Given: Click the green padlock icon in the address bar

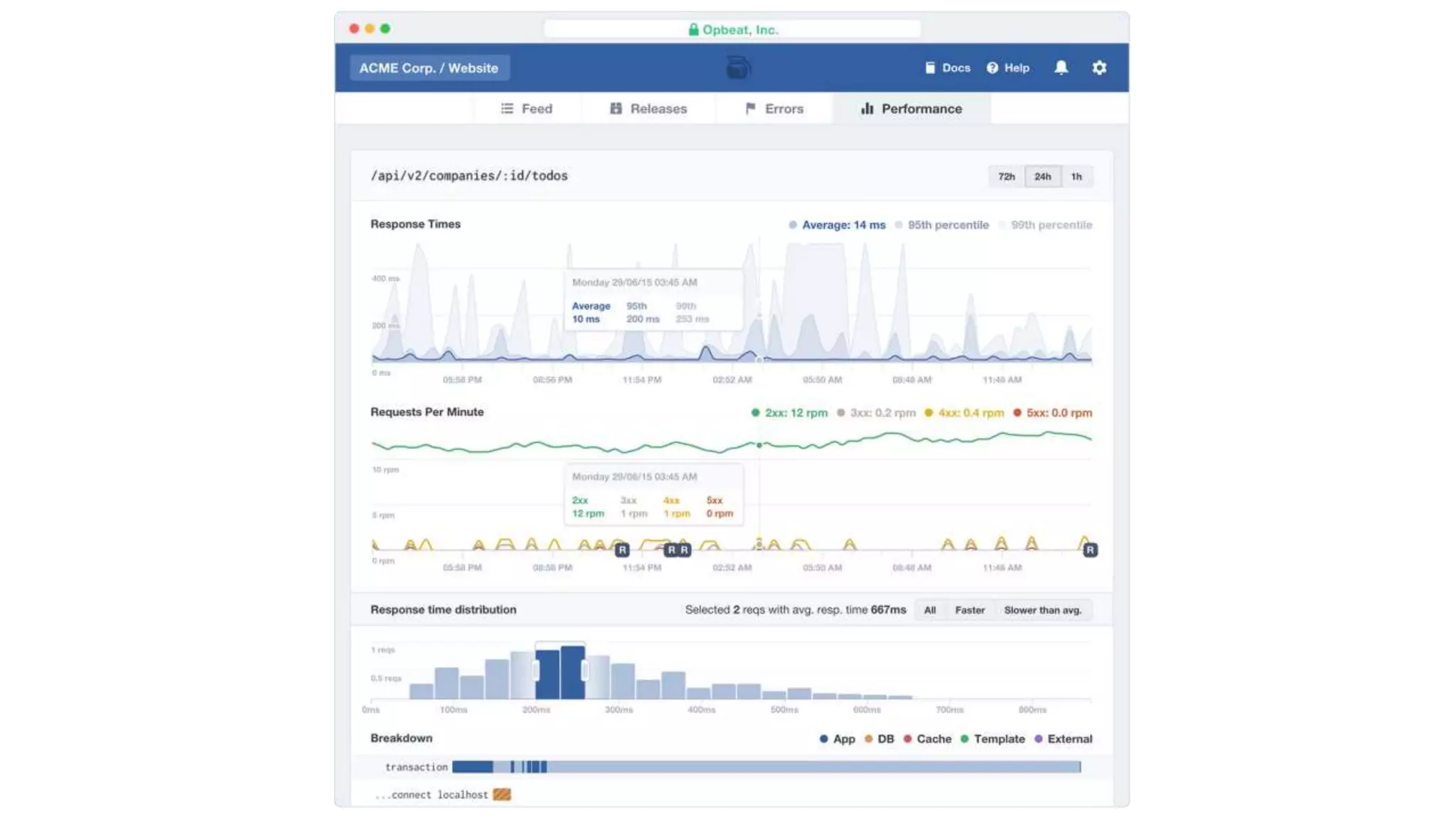Looking at the screenshot, I should pyautogui.click(x=693, y=29).
